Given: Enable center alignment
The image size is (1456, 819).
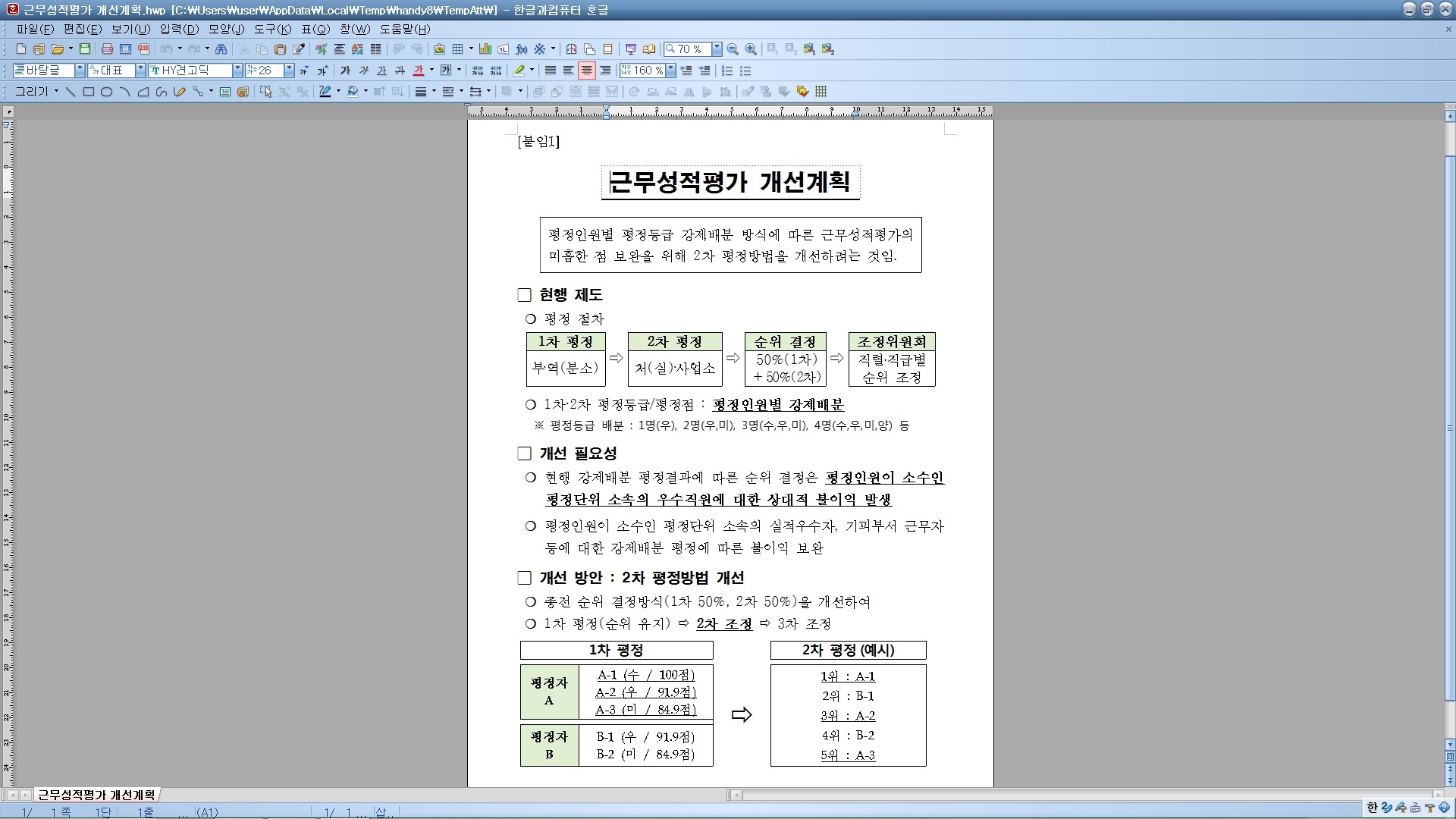Looking at the screenshot, I should (586, 71).
